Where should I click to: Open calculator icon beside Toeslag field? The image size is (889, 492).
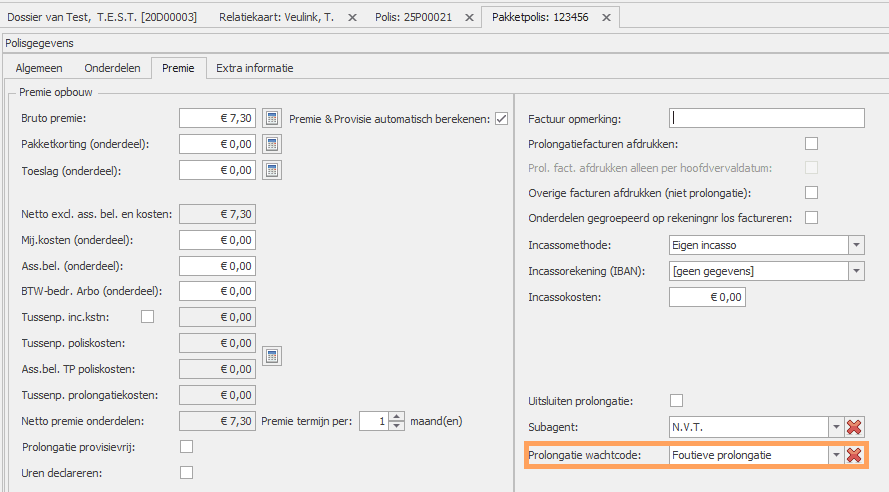click(272, 170)
